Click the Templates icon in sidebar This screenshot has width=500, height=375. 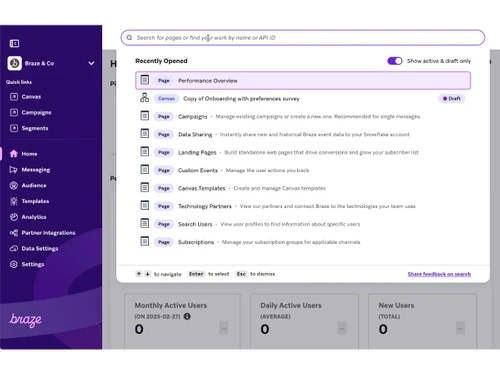14,201
